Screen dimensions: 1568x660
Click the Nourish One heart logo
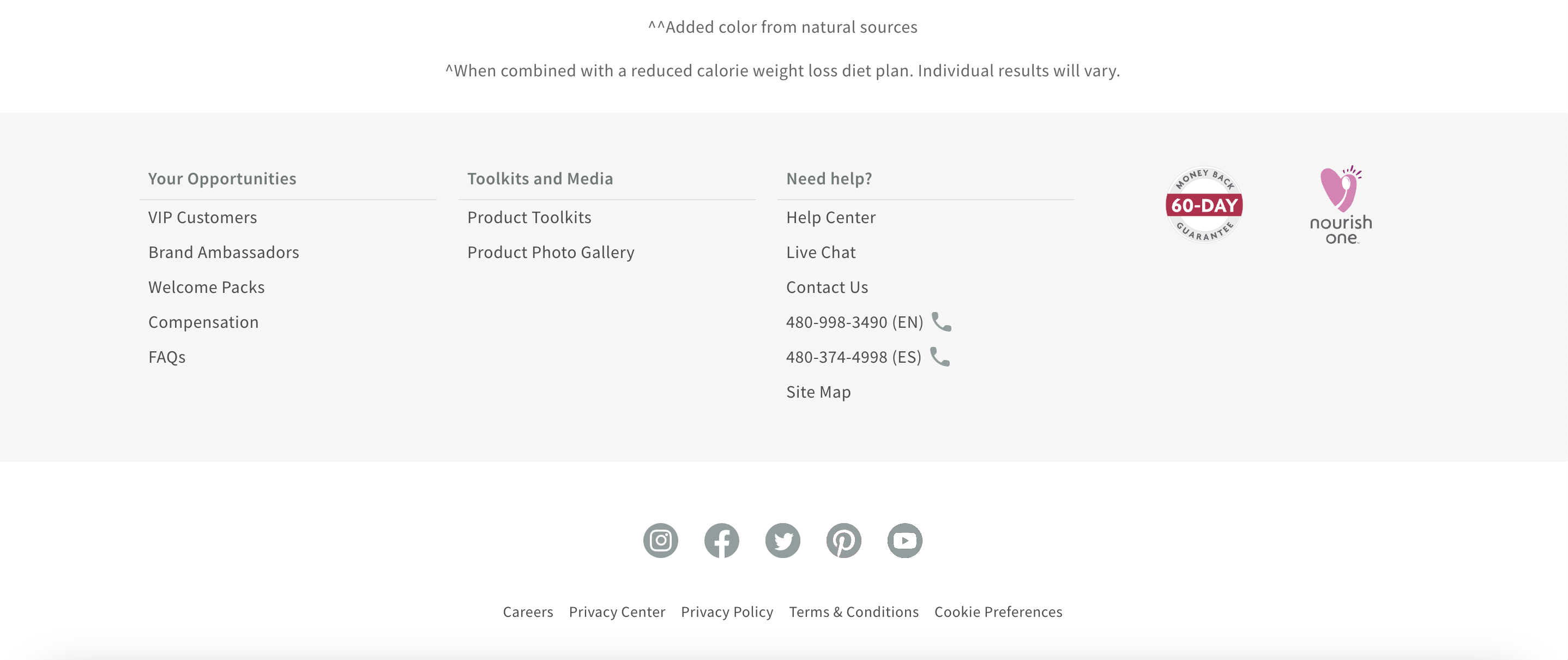pyautogui.click(x=1341, y=205)
